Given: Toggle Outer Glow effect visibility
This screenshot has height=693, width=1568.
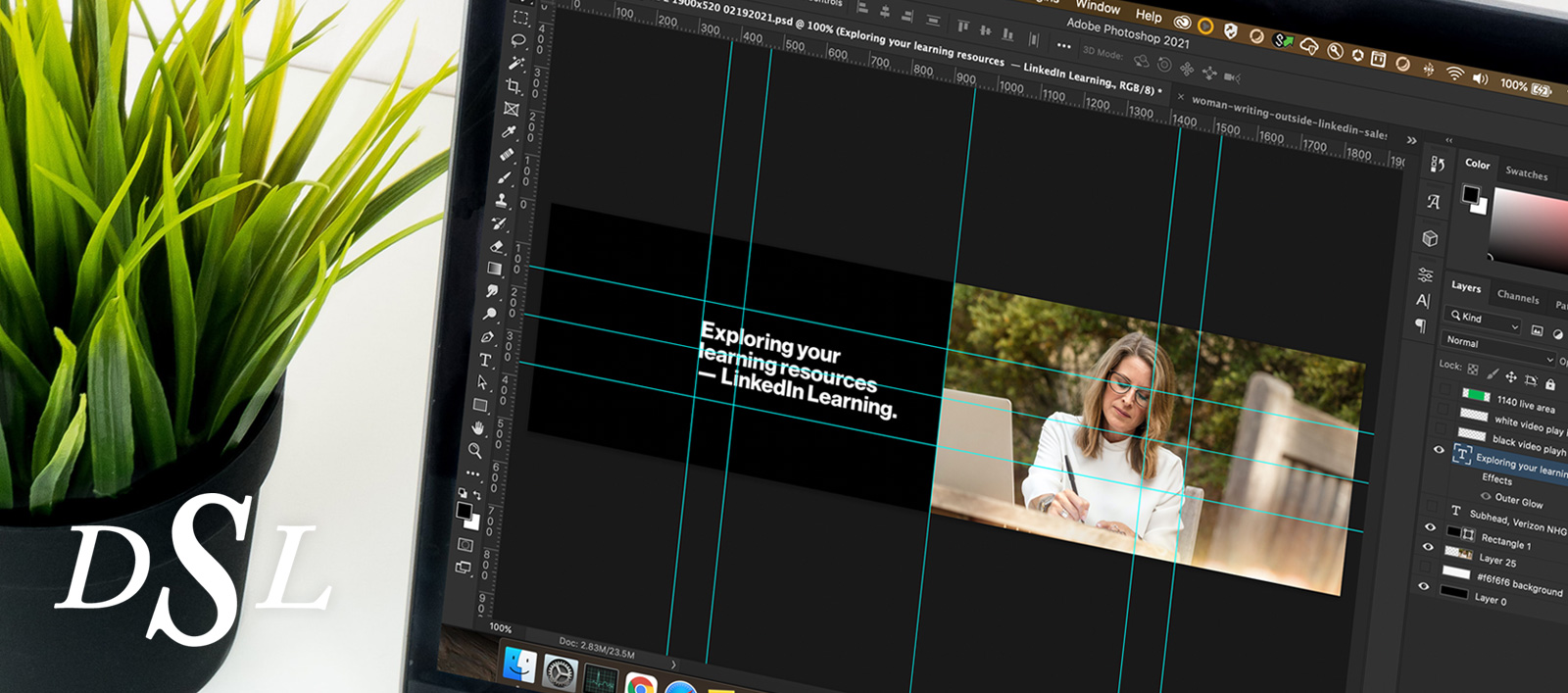Looking at the screenshot, I should point(1486,496).
